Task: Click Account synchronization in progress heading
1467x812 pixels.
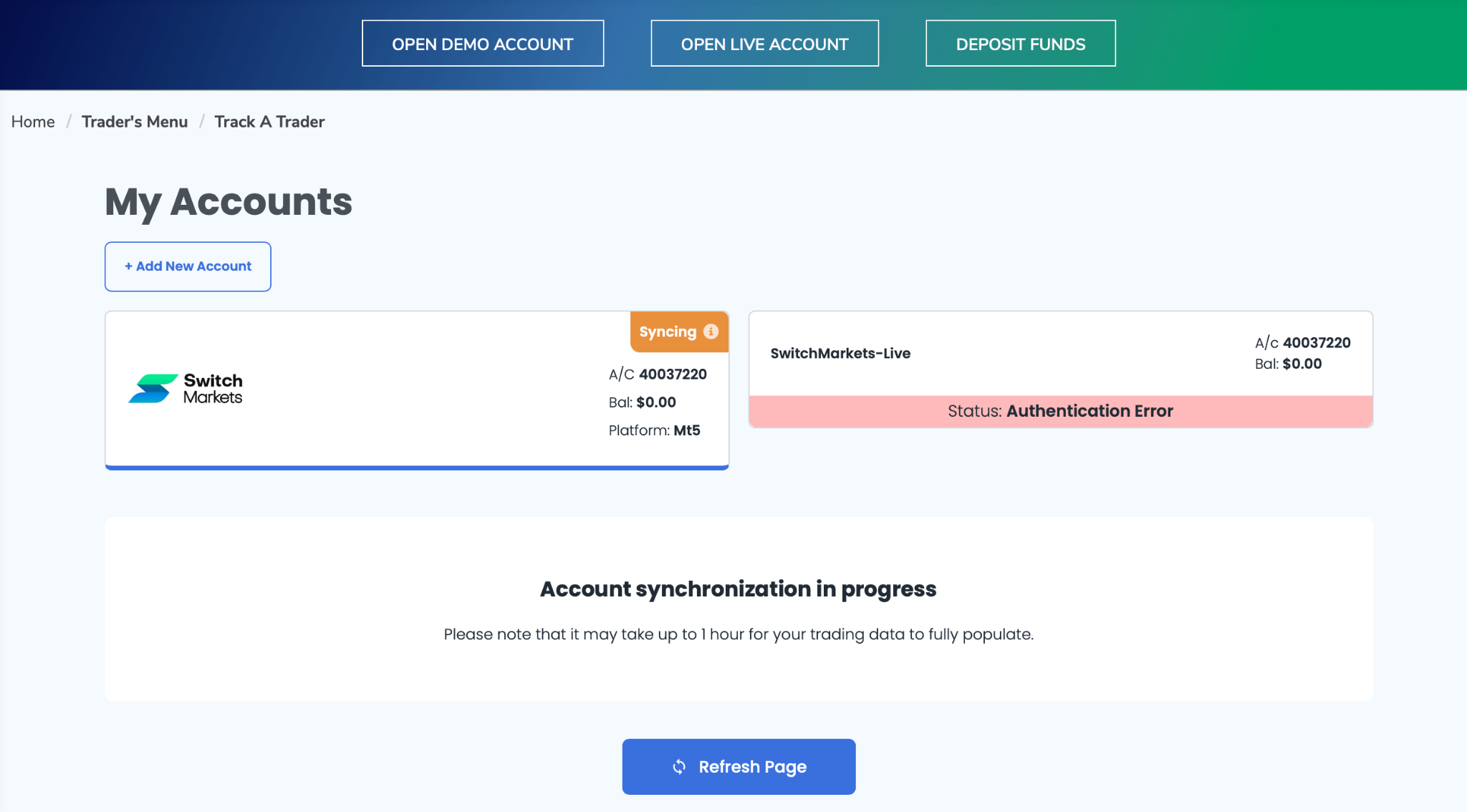Action: [x=738, y=589]
